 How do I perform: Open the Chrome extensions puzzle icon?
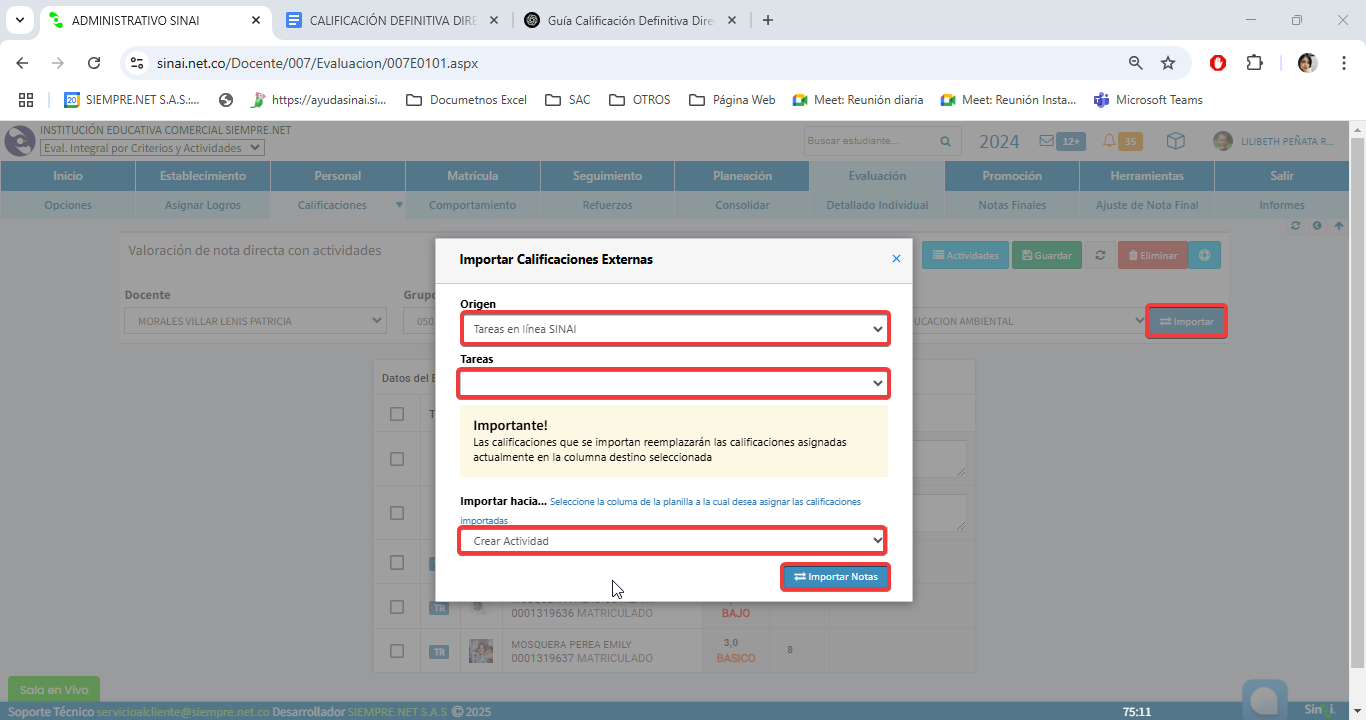click(x=1254, y=63)
